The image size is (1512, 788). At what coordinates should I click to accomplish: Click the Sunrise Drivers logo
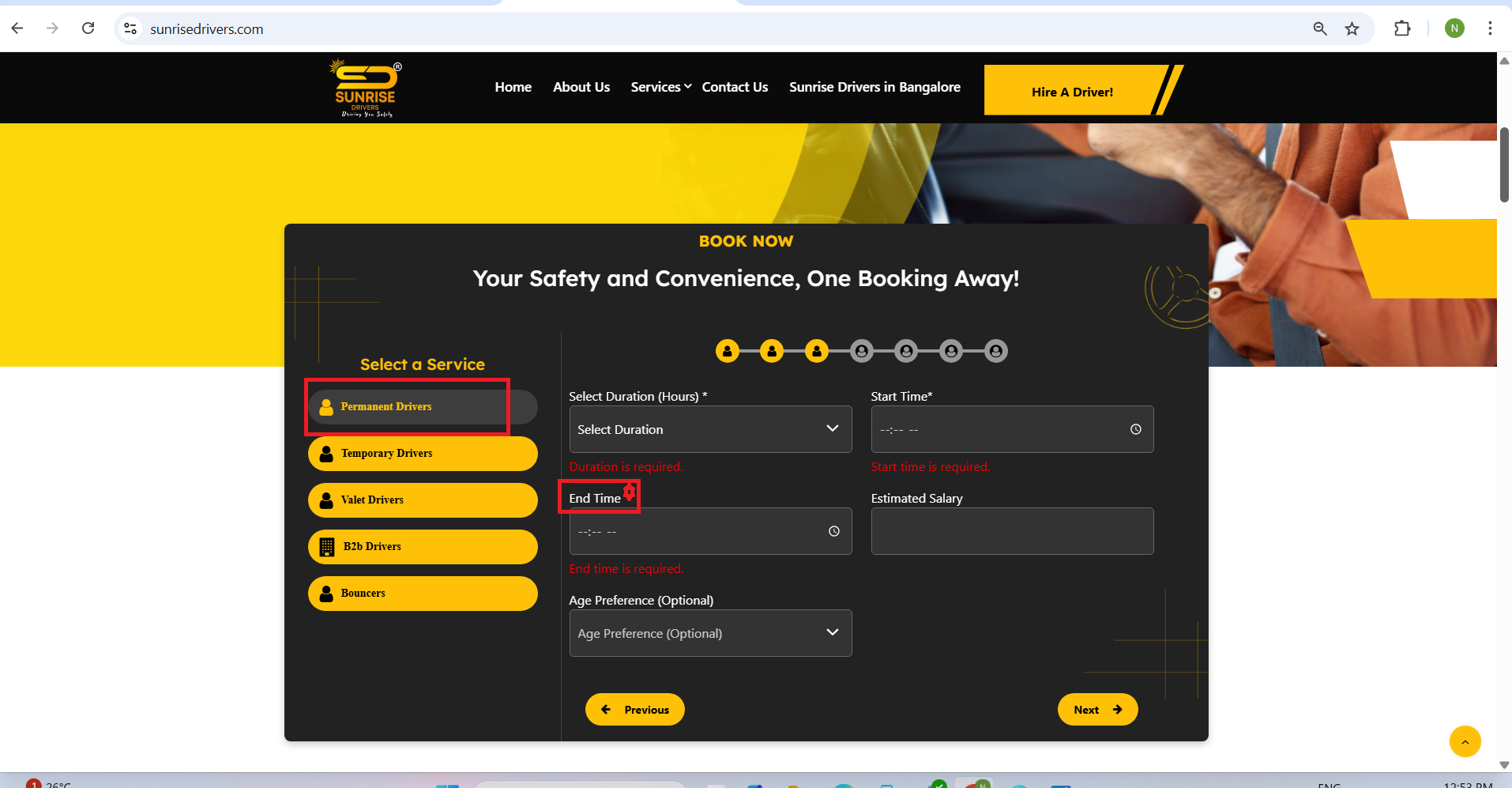[x=365, y=89]
